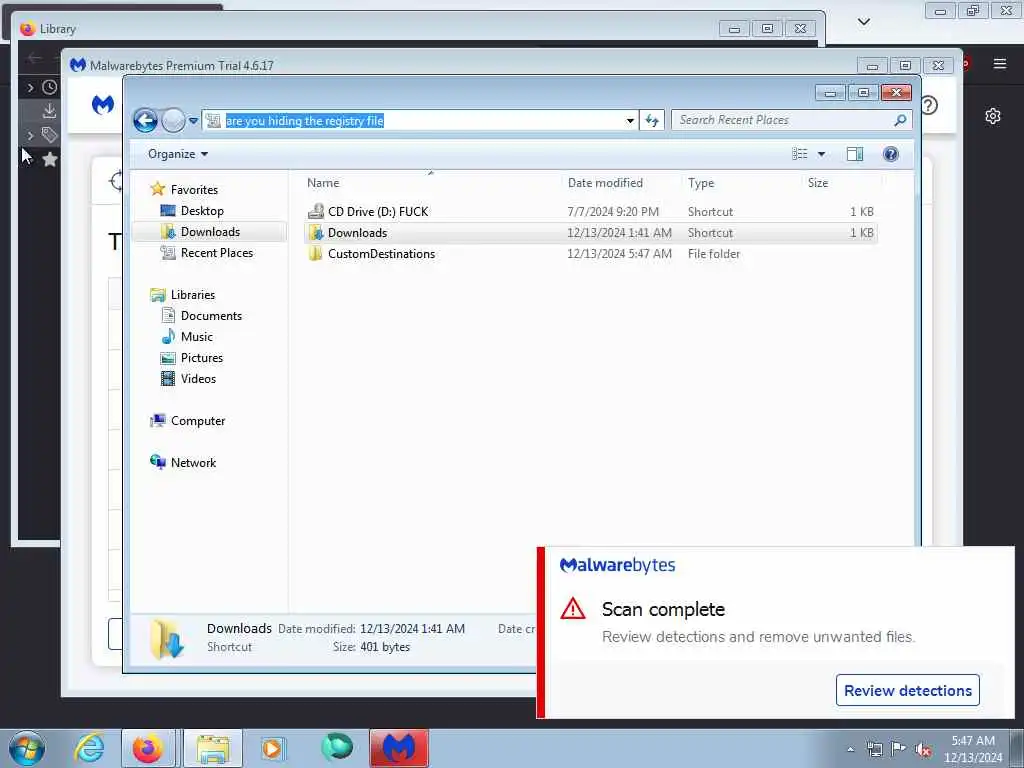Open Windows Media Player taskbar icon
The width and height of the screenshot is (1024, 768).
pyautogui.click(x=272, y=748)
